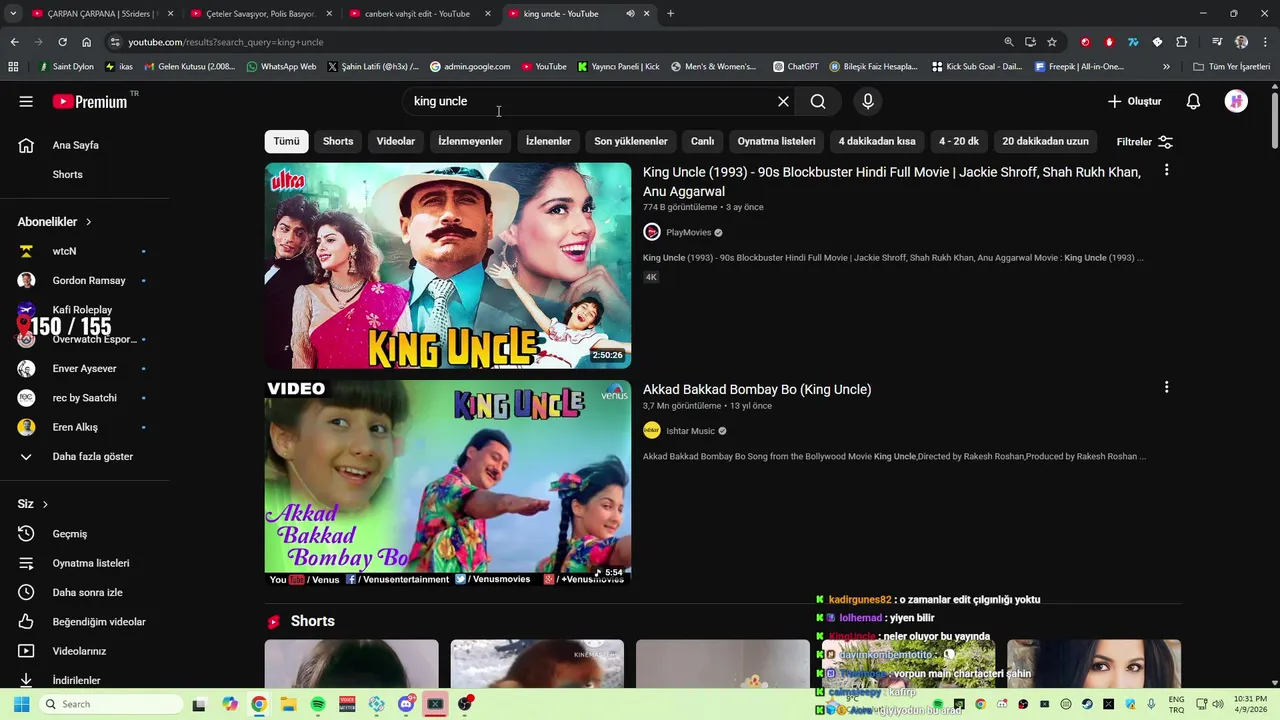1280x720 pixels.
Task: Select the Son yüklenenler filter chip
Action: (x=631, y=141)
